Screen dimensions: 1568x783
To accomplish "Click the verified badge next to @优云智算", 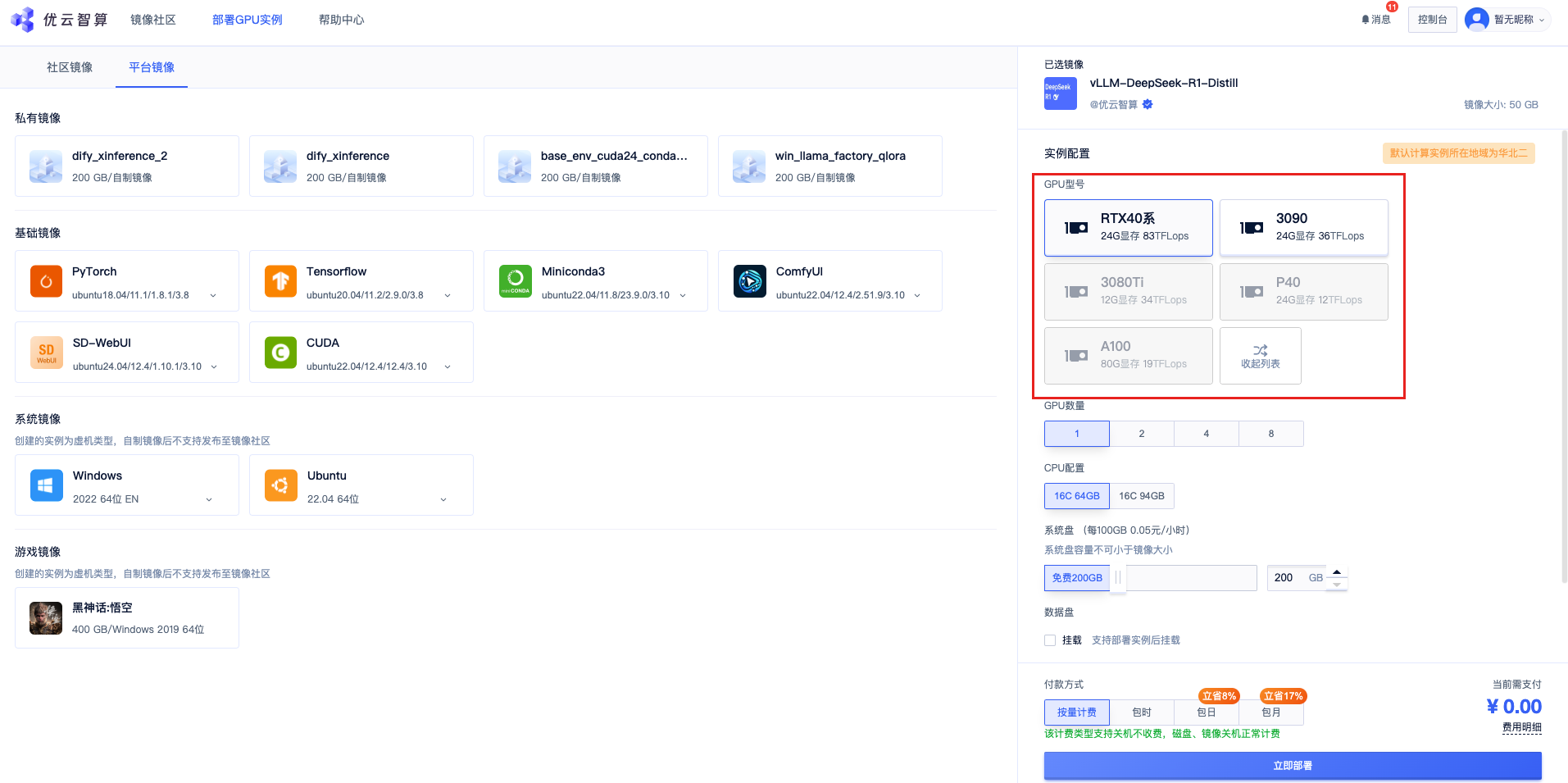I will tap(1148, 104).
